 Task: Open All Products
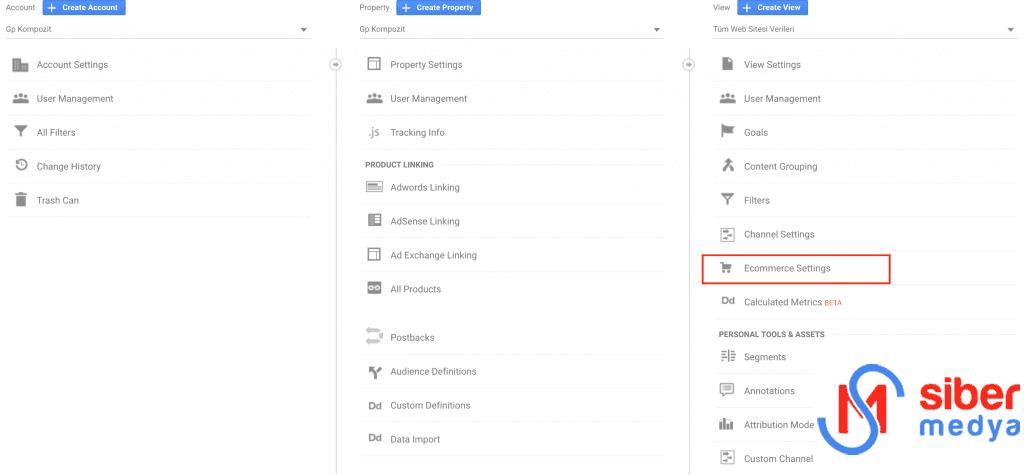tap(415, 289)
